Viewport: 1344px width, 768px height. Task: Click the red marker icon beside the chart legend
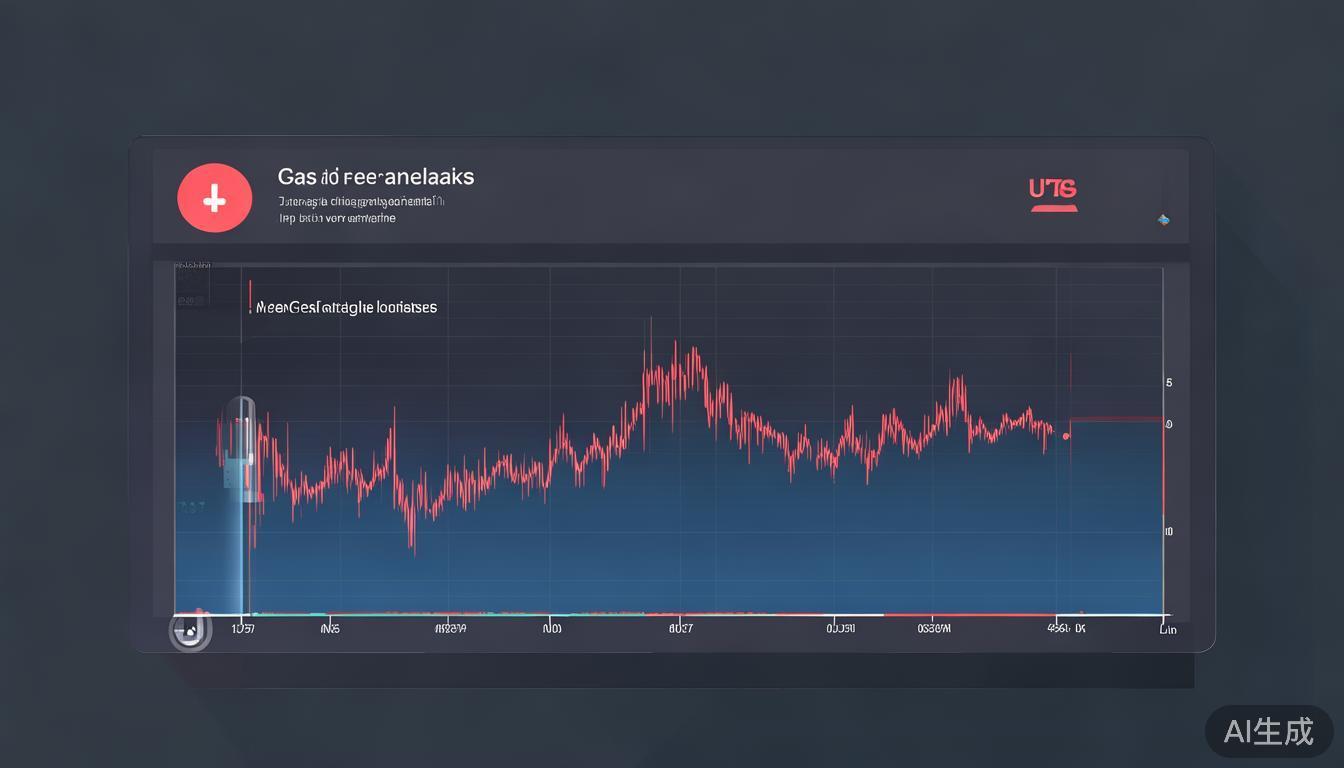click(251, 295)
